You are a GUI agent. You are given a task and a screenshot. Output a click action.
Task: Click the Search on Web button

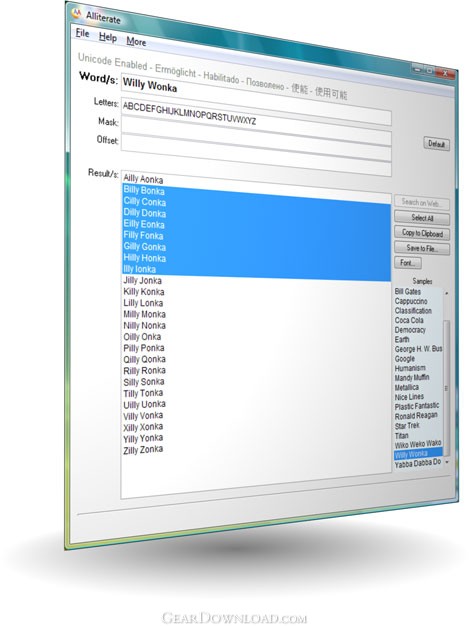click(422, 203)
